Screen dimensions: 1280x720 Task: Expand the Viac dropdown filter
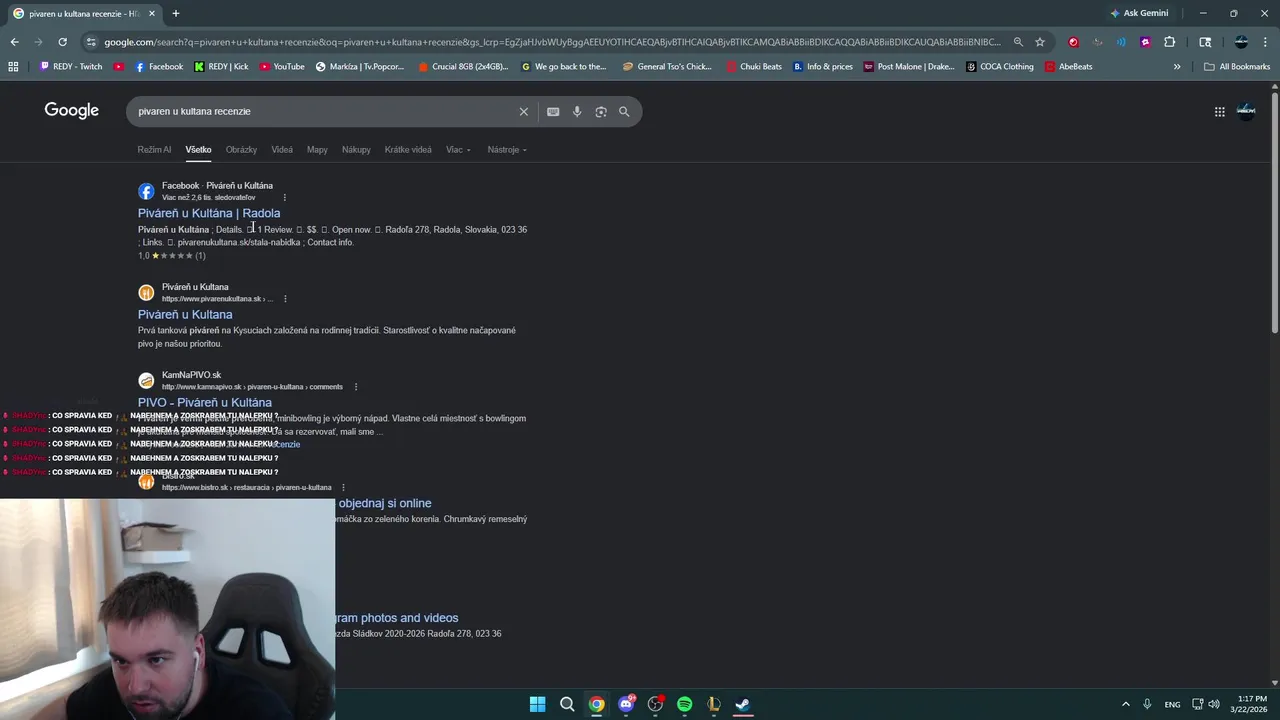458,150
